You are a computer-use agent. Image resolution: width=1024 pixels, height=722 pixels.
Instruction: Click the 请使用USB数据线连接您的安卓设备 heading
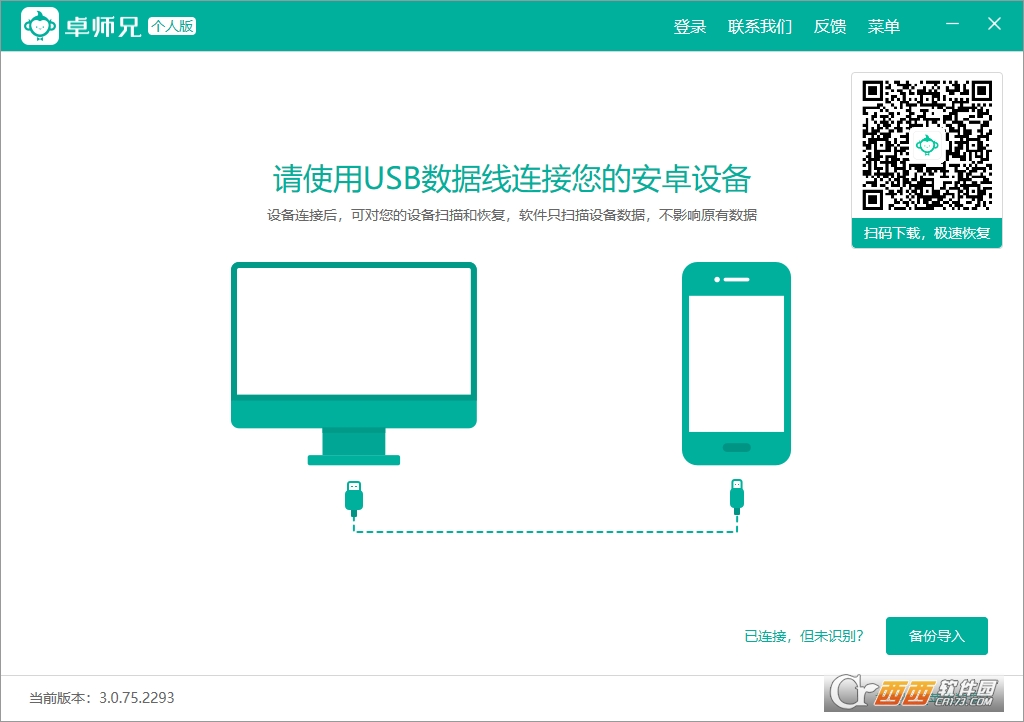point(511,179)
